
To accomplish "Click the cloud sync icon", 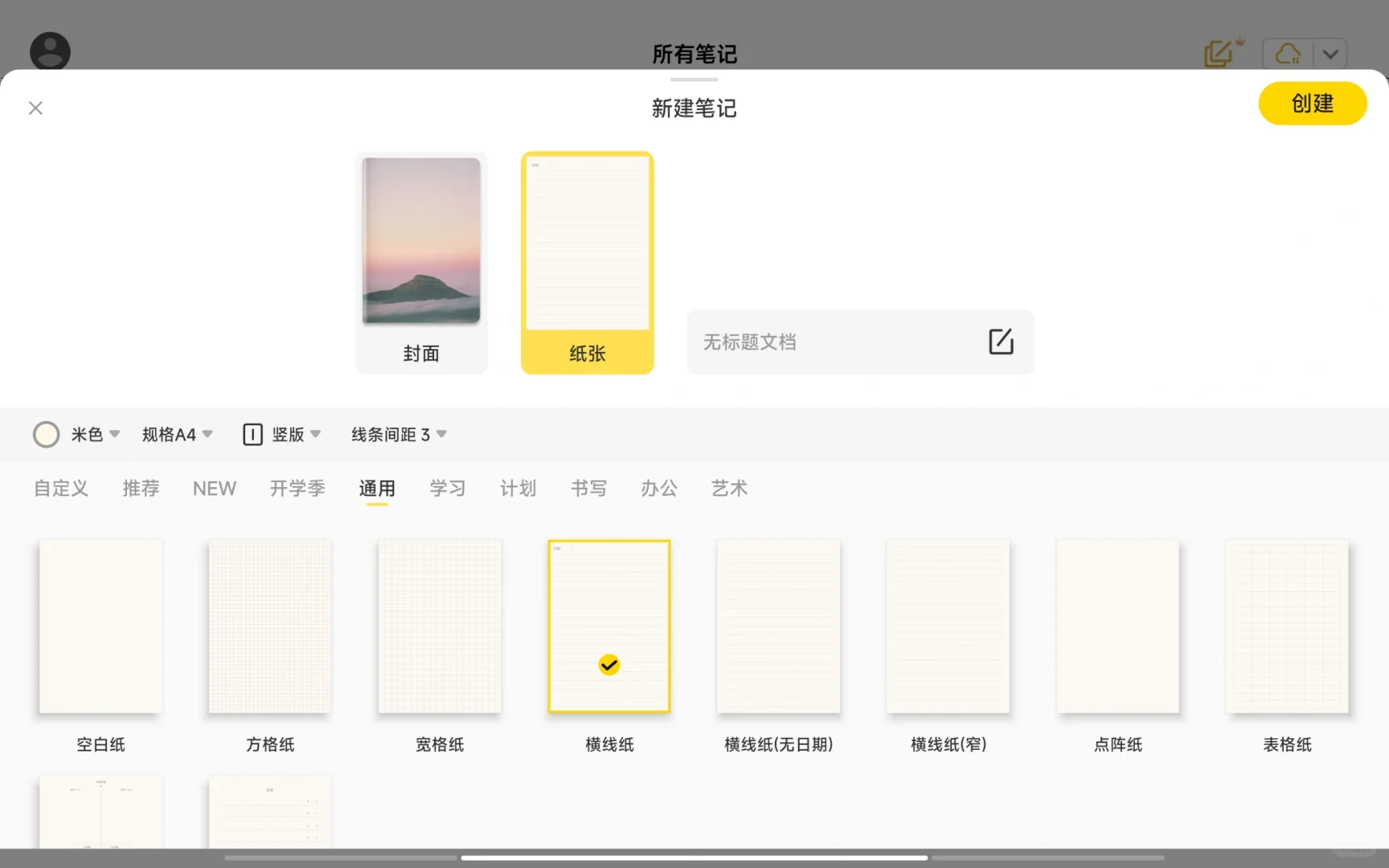I will coord(1289,53).
